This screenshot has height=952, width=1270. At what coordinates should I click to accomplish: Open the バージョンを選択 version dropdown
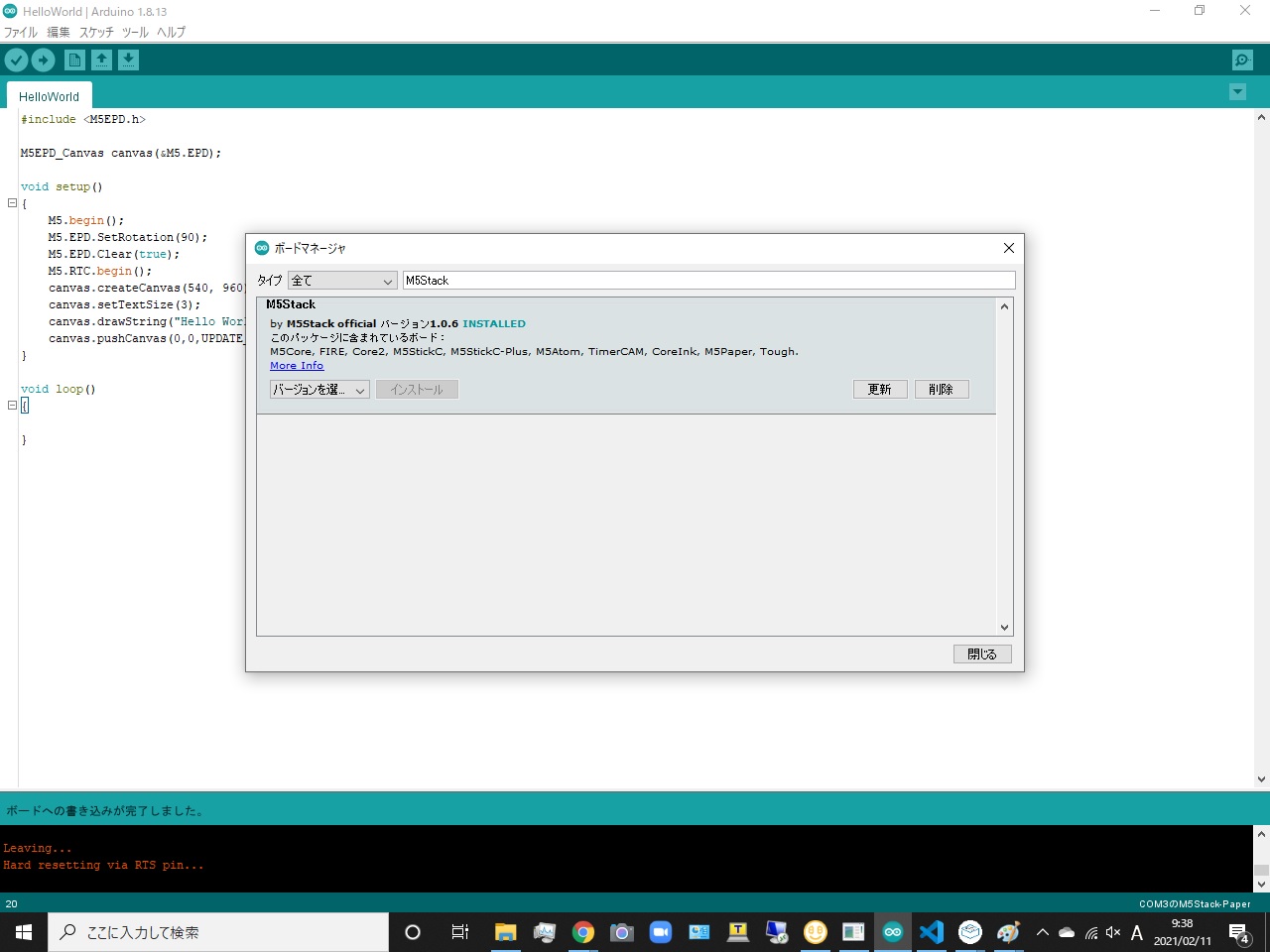tap(319, 390)
